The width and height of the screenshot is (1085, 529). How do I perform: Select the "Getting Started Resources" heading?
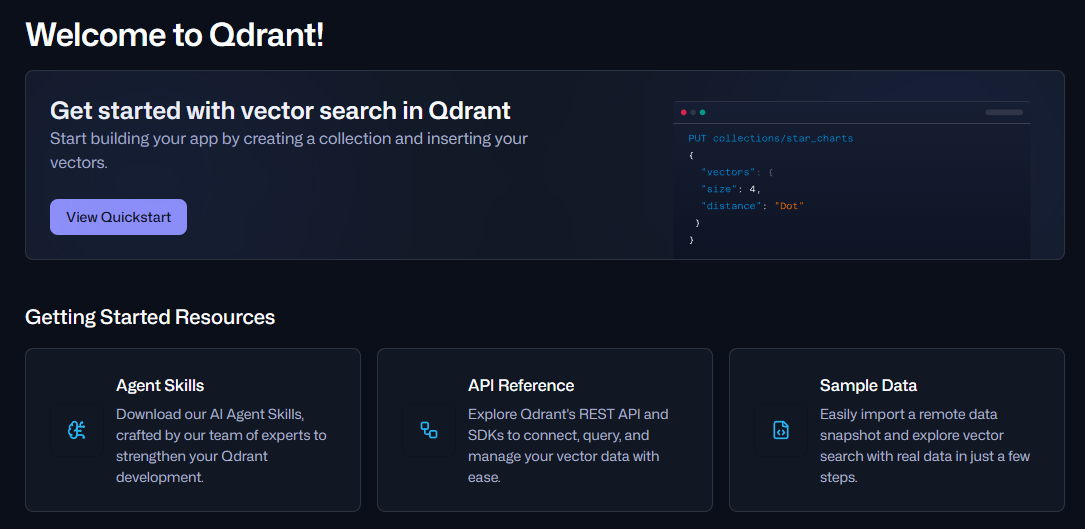pyautogui.click(x=150, y=317)
